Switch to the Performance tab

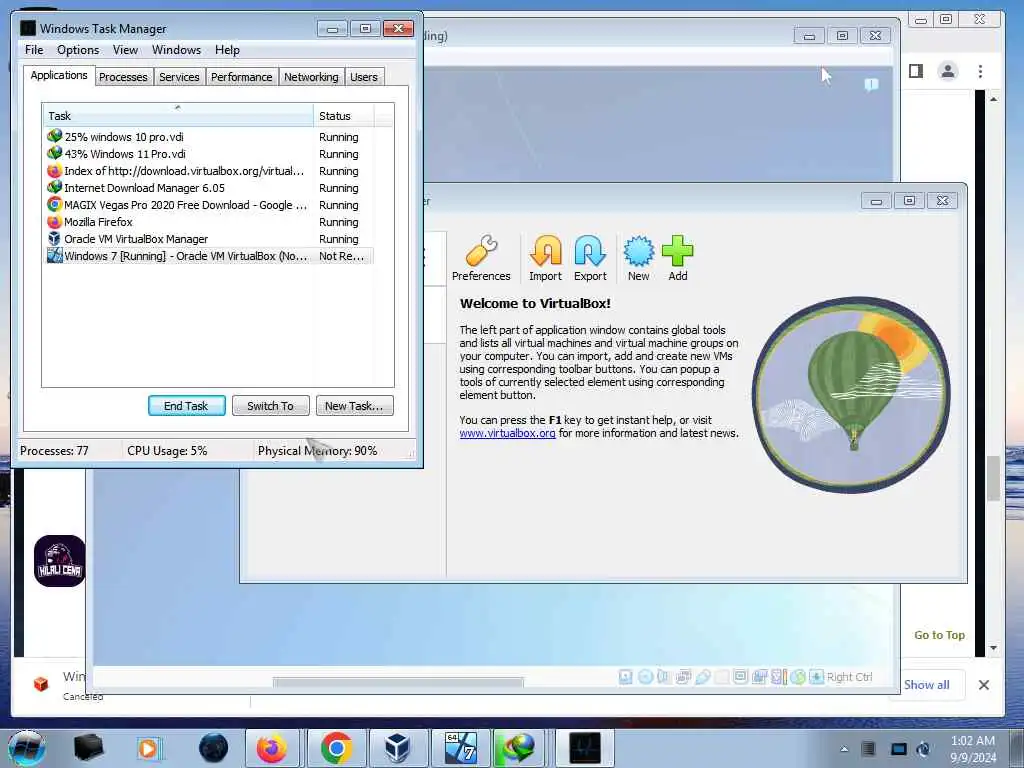point(242,77)
